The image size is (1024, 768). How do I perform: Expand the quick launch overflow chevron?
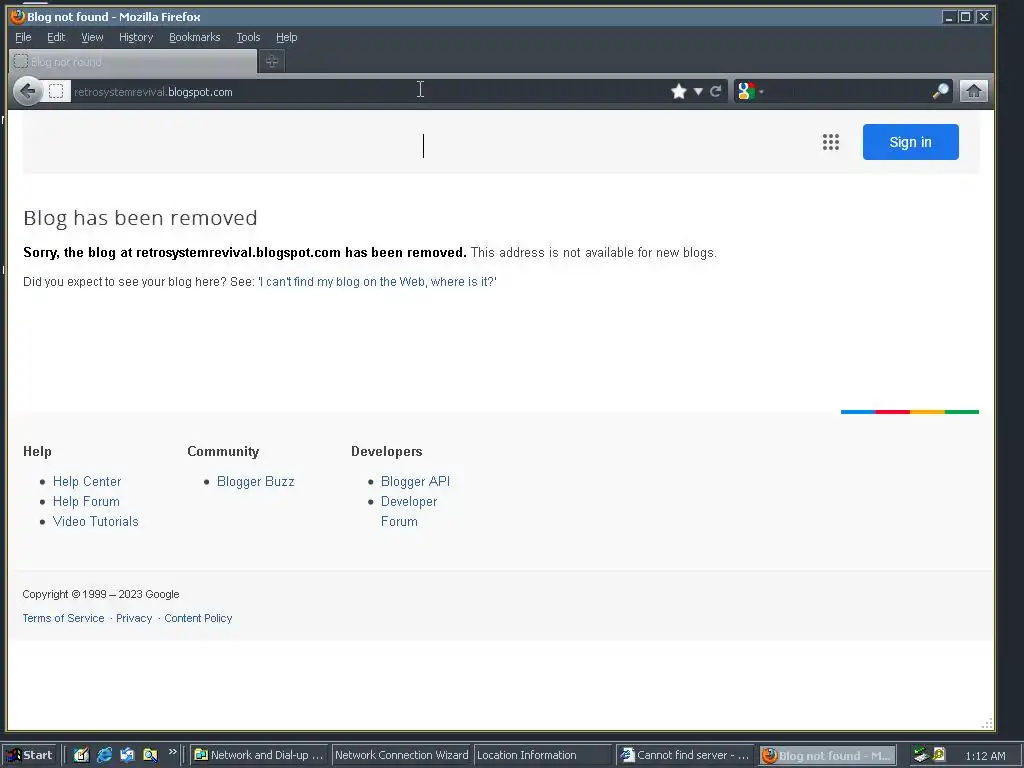pyautogui.click(x=172, y=752)
